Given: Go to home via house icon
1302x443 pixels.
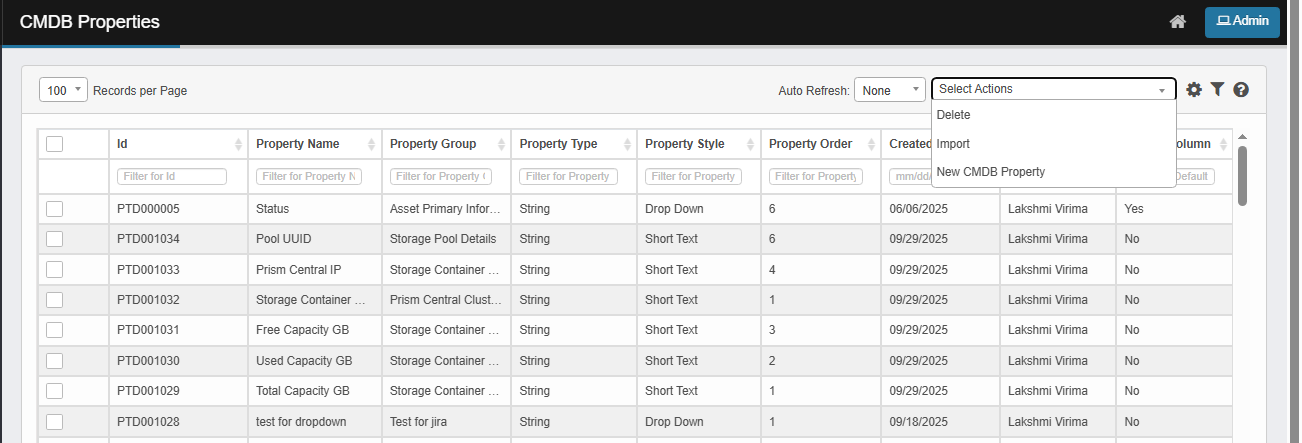Looking at the screenshot, I should (1177, 22).
